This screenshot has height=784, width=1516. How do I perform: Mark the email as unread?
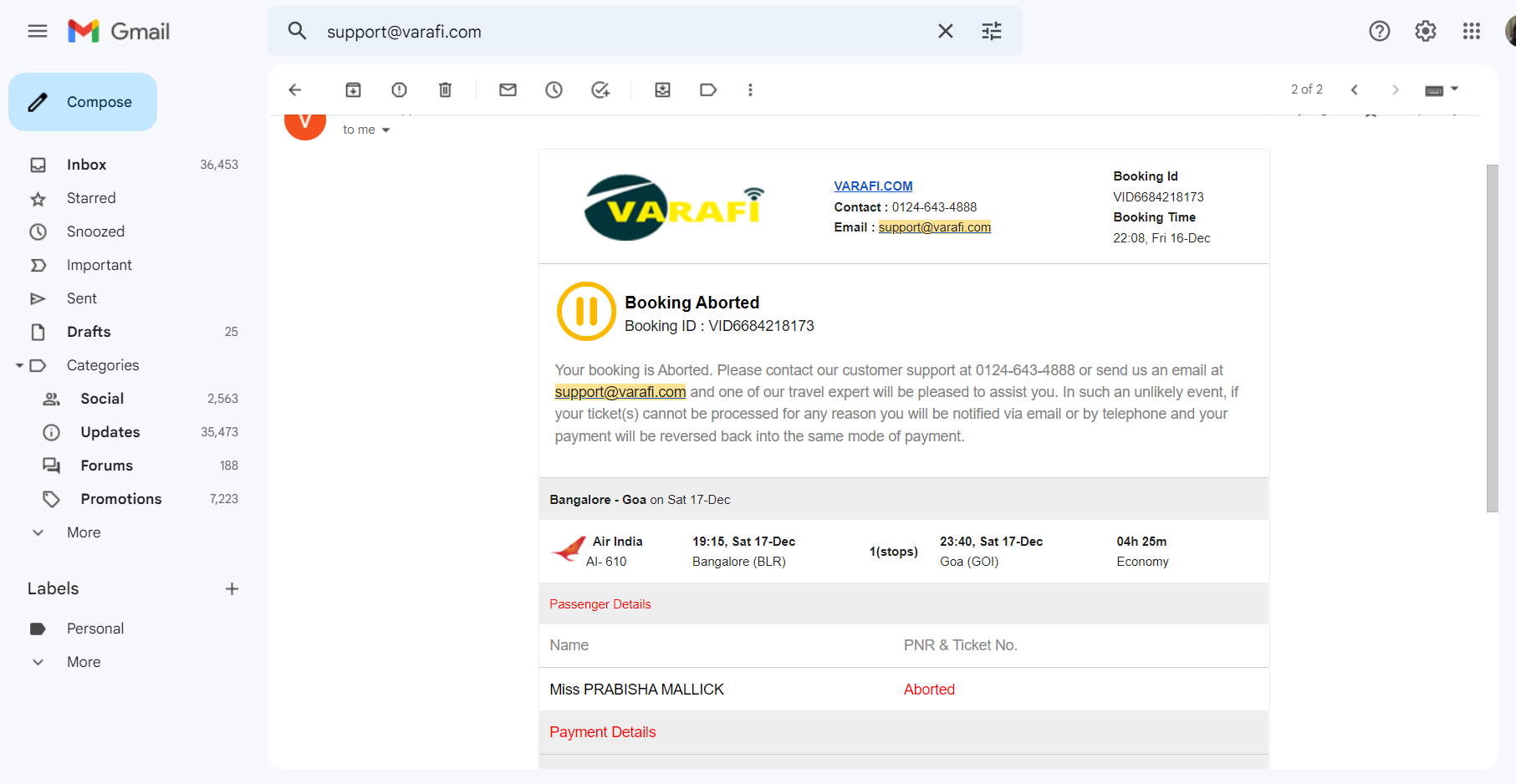508,89
